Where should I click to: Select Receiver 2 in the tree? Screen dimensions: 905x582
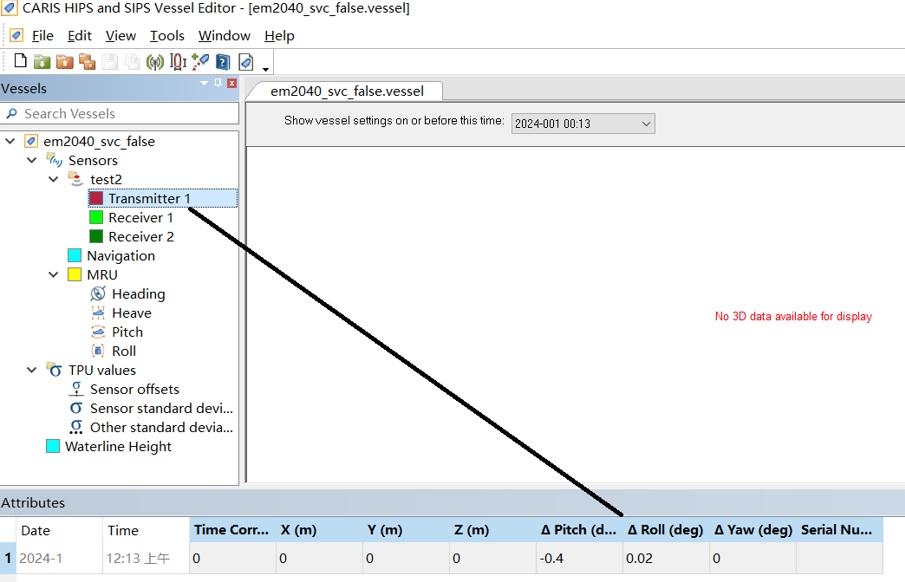coord(141,237)
